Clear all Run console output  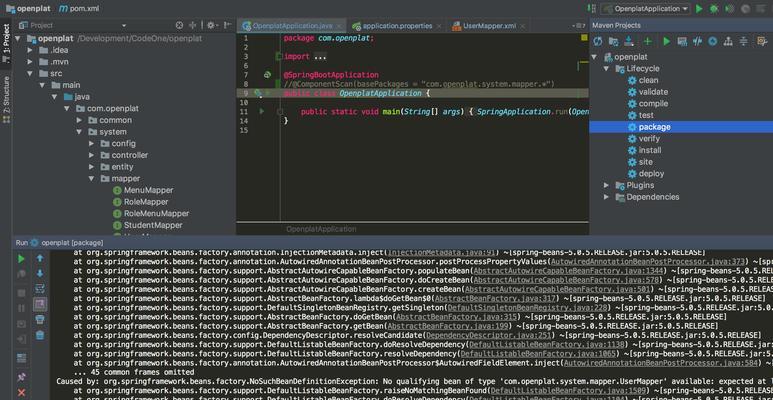click(x=40, y=335)
